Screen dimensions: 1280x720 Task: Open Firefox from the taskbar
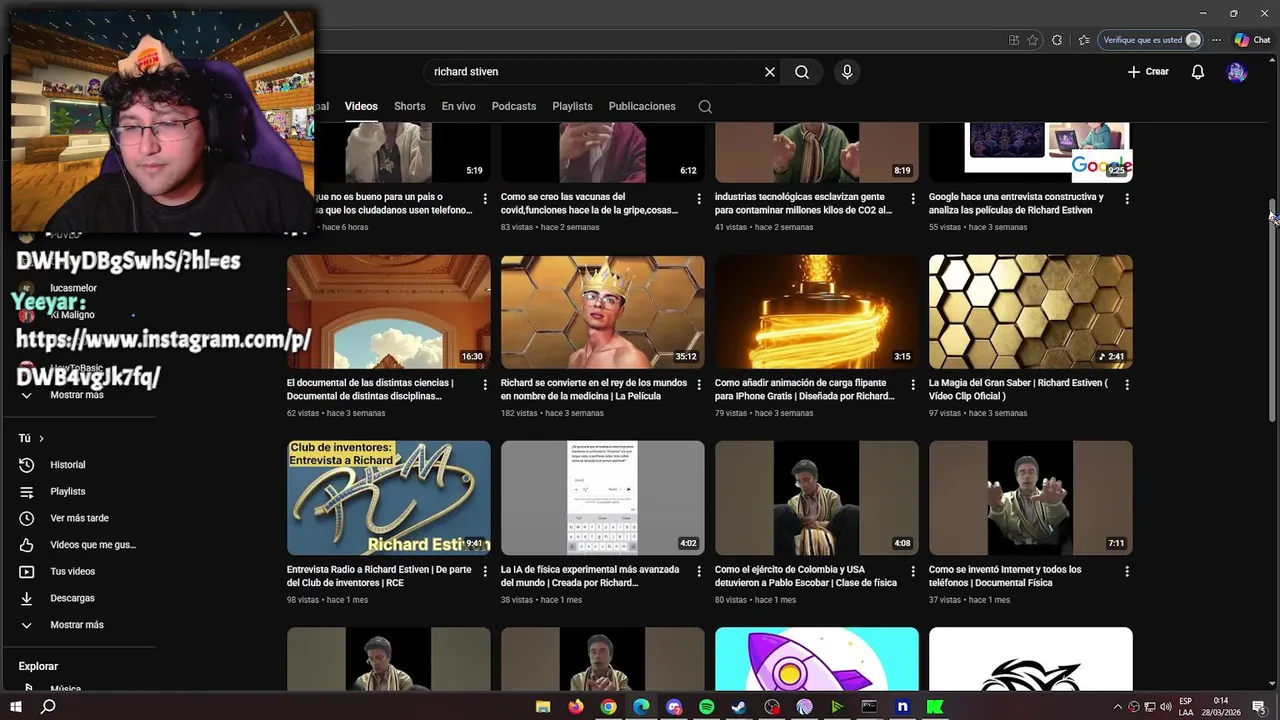click(575, 707)
